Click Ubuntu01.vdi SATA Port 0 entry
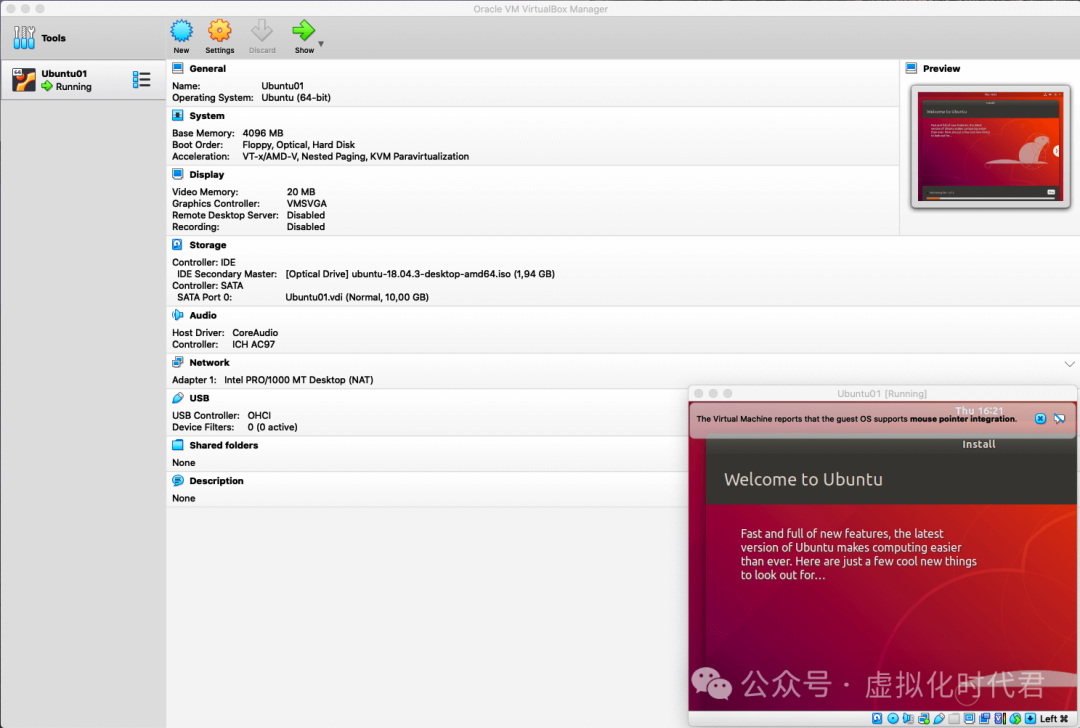This screenshot has width=1080, height=728. click(357, 298)
